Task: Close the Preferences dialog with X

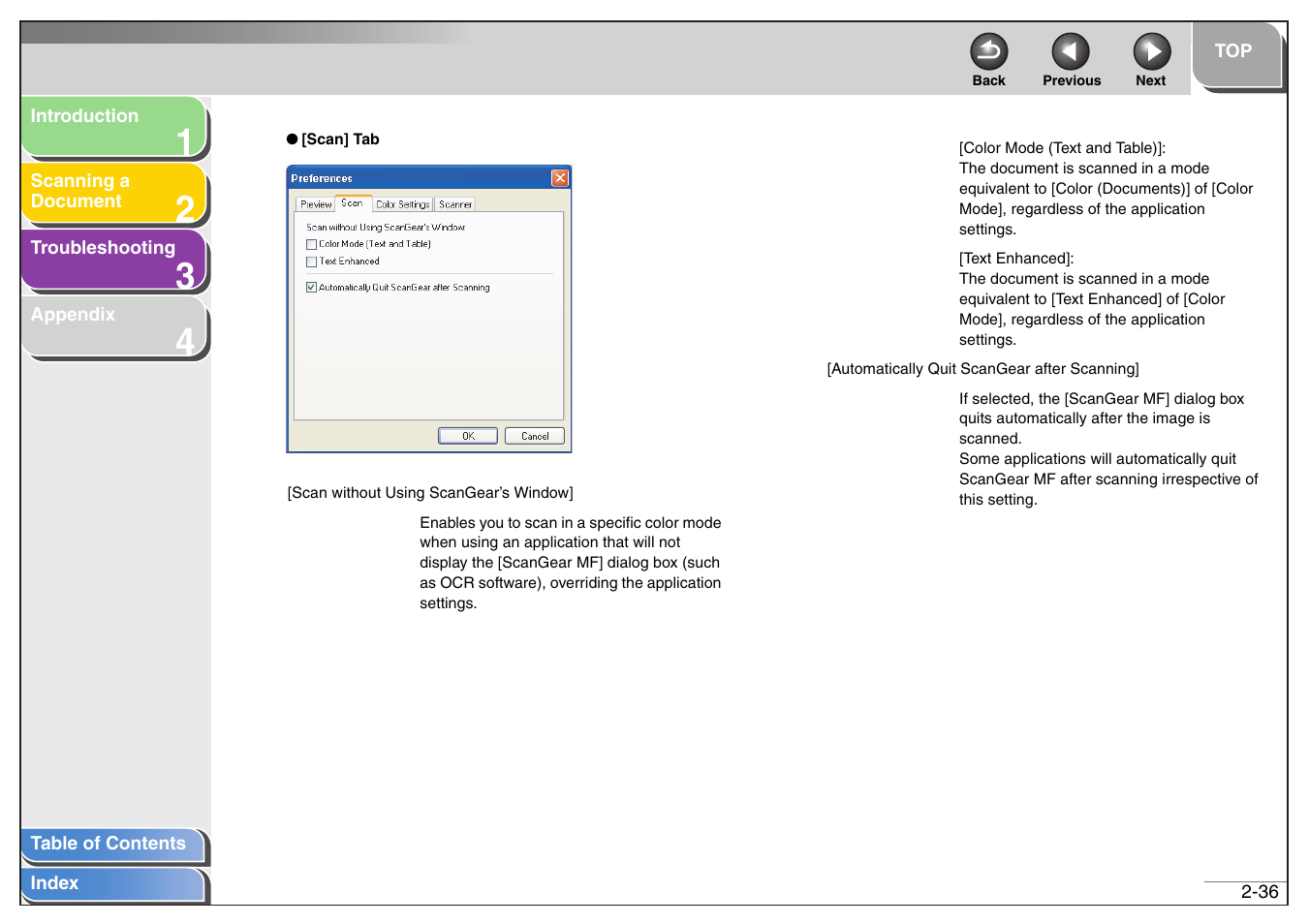Action: point(560,178)
